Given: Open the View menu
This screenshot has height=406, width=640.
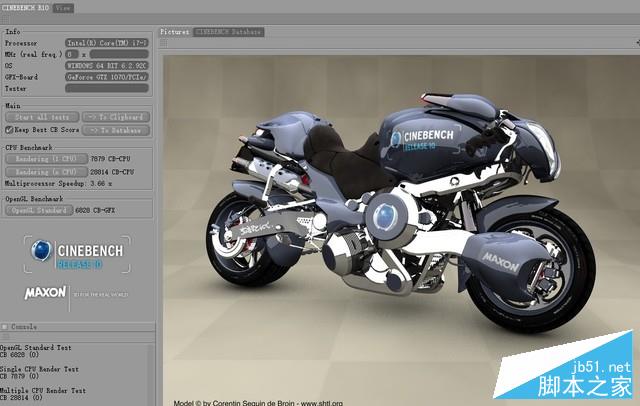Looking at the screenshot, I should (63, 8).
